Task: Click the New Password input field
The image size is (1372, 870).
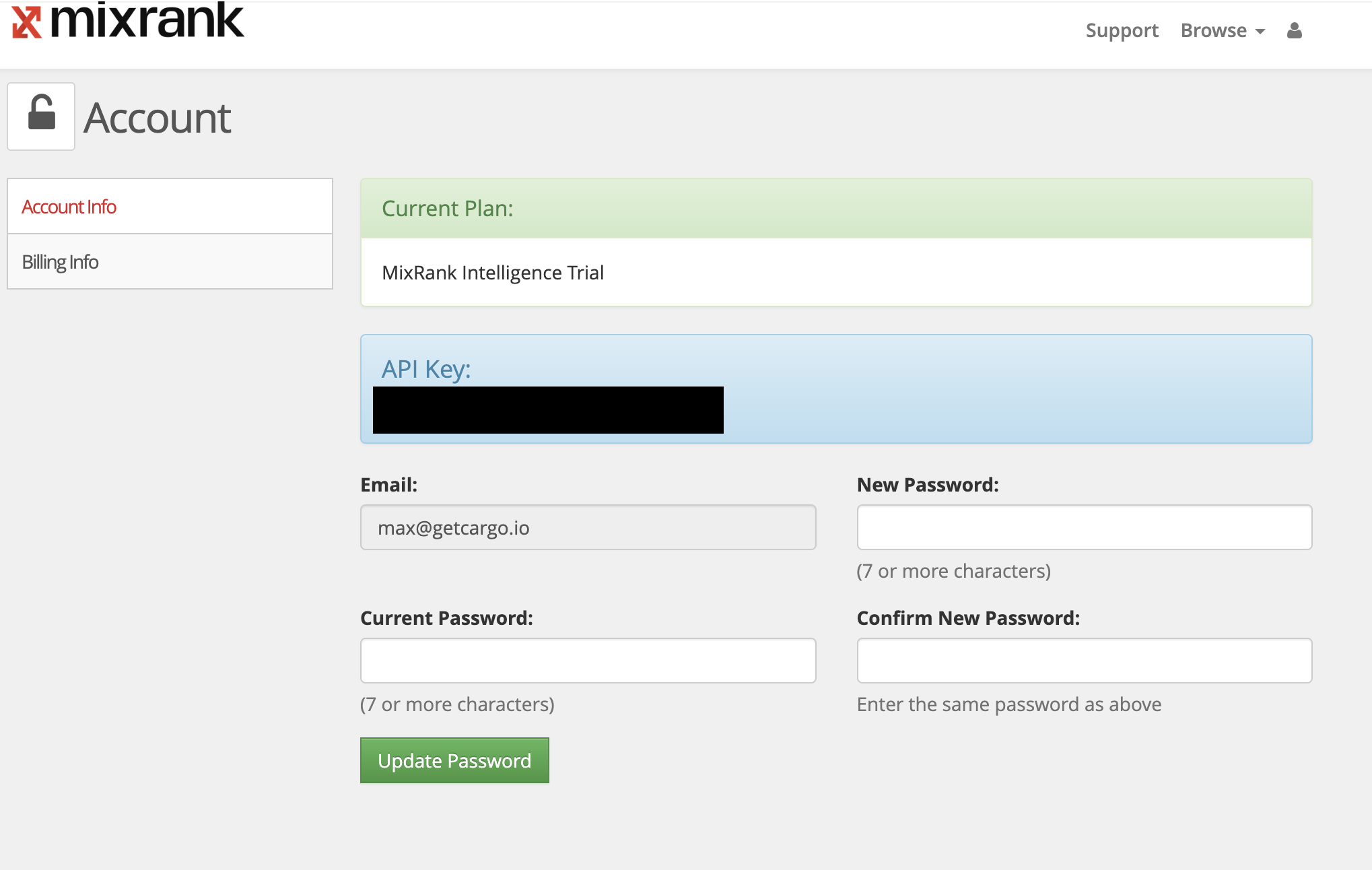Action: click(1085, 526)
